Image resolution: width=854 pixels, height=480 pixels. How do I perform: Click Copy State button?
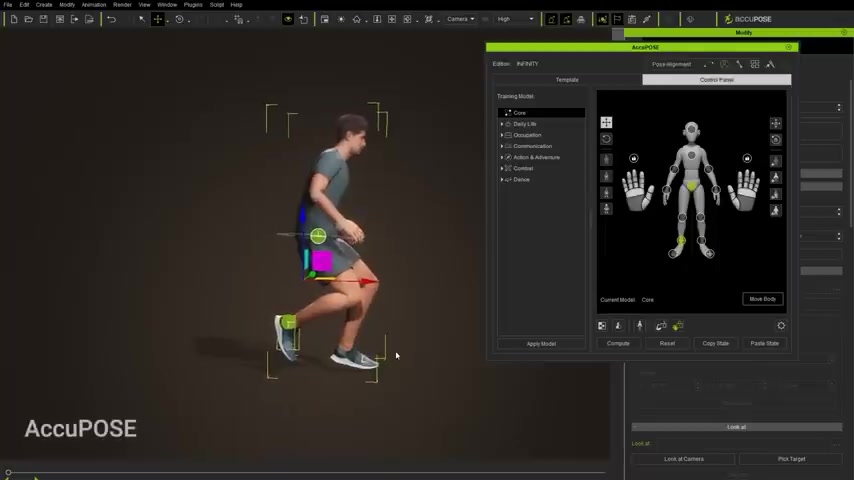pyautogui.click(x=716, y=343)
